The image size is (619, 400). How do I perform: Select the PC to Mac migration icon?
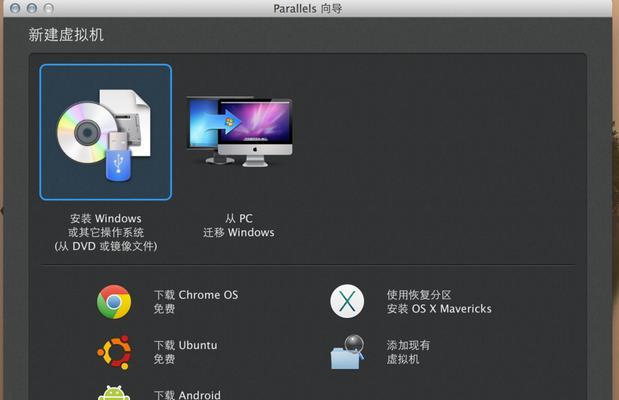coord(239,132)
